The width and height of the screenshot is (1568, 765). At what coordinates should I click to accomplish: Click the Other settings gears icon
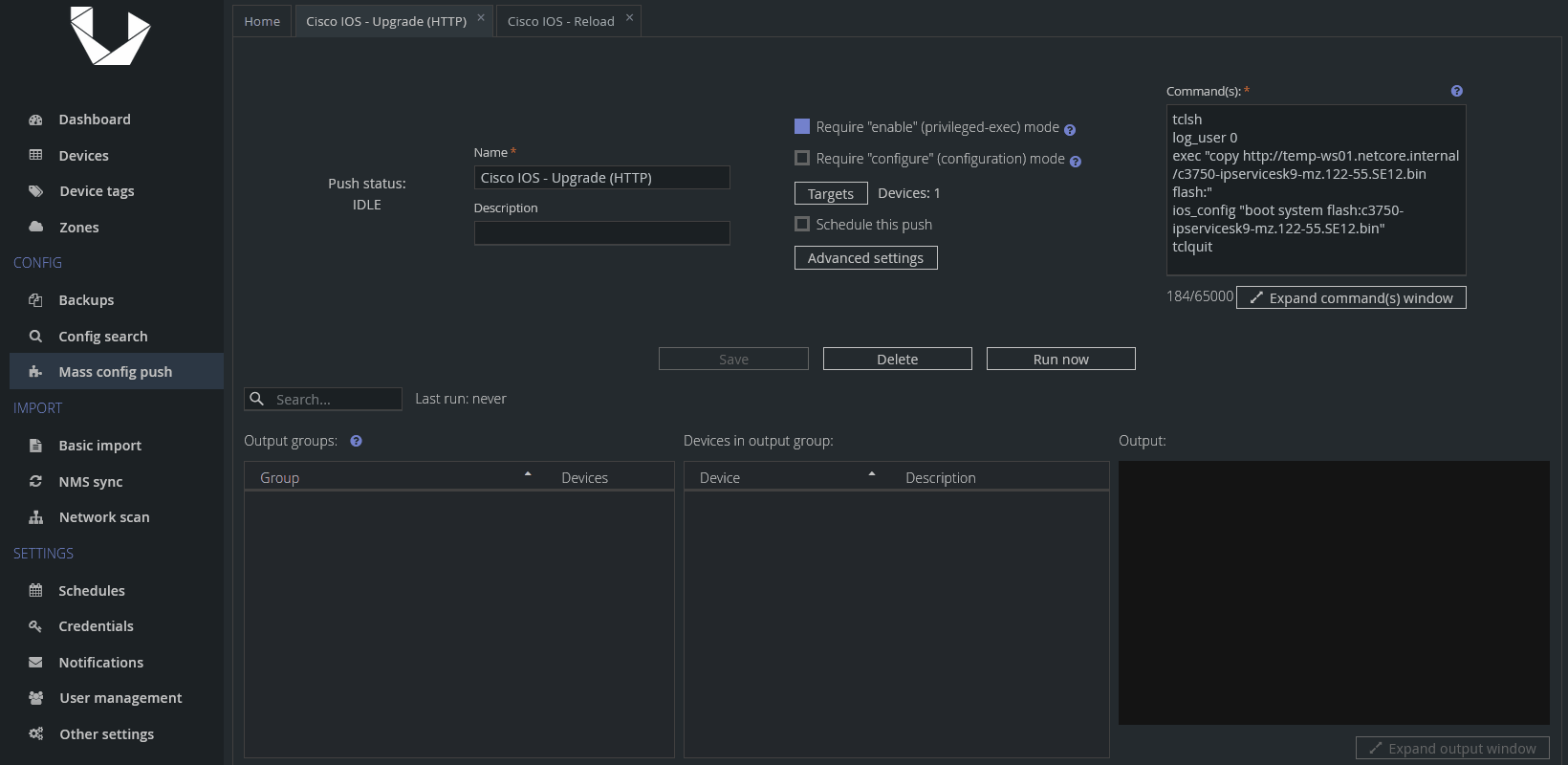[35, 733]
